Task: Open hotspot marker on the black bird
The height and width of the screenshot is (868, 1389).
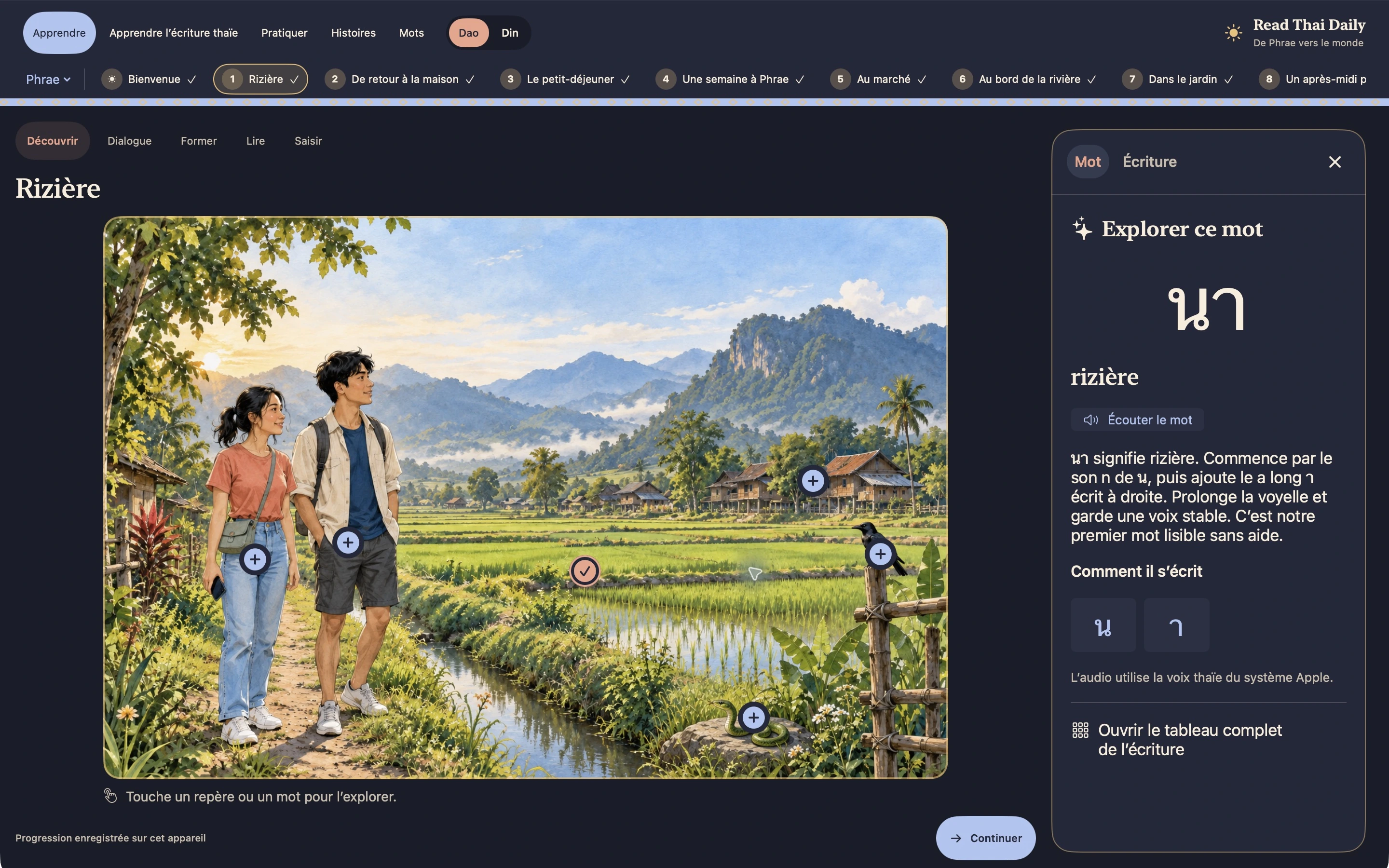Action: tap(881, 554)
